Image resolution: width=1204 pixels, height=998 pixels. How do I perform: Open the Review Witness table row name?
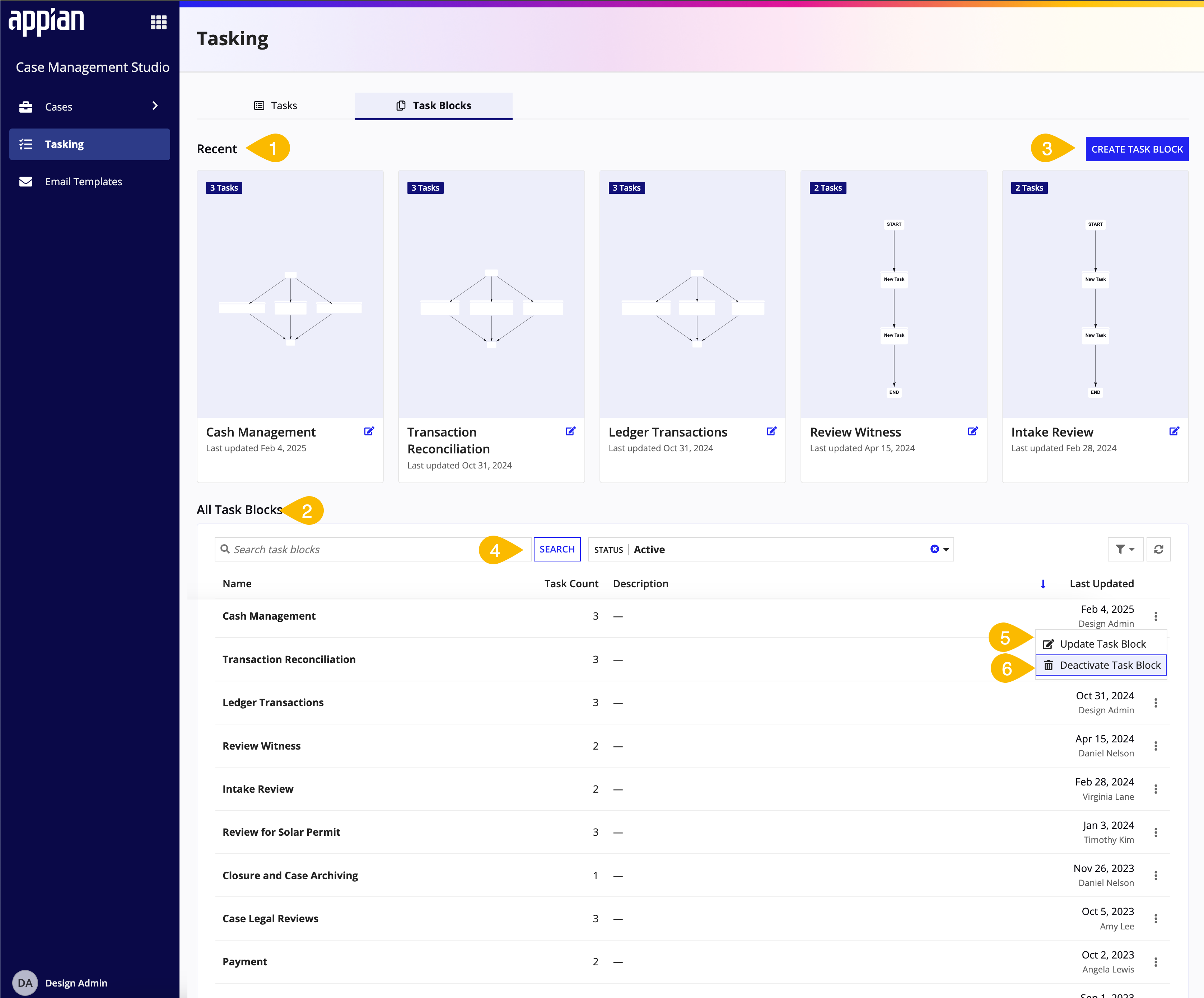pos(261,746)
